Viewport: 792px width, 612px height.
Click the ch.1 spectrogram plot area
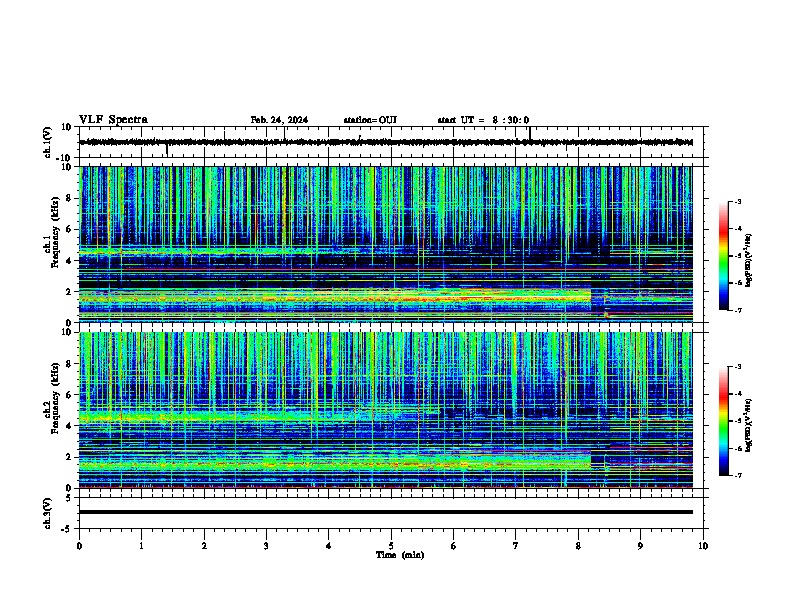point(386,244)
